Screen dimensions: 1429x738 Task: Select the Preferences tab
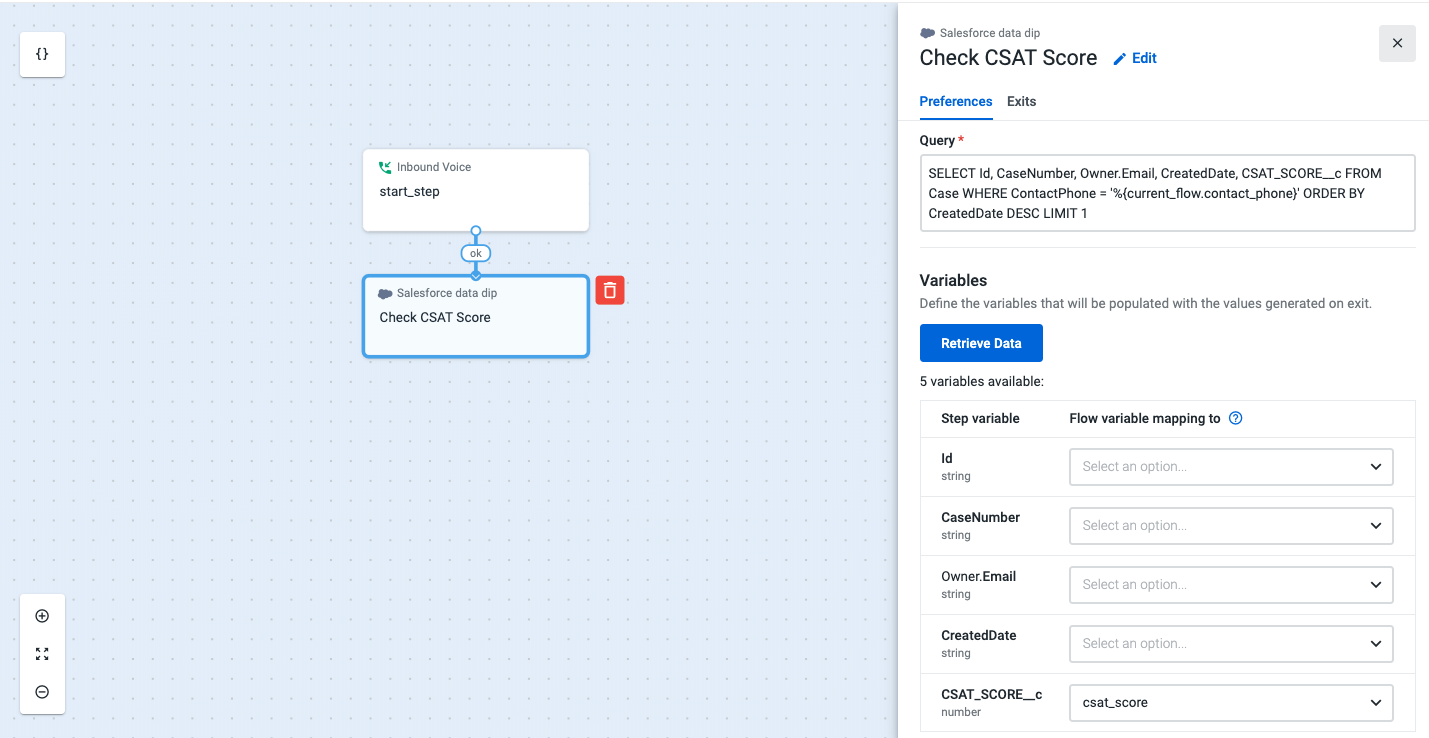point(955,101)
